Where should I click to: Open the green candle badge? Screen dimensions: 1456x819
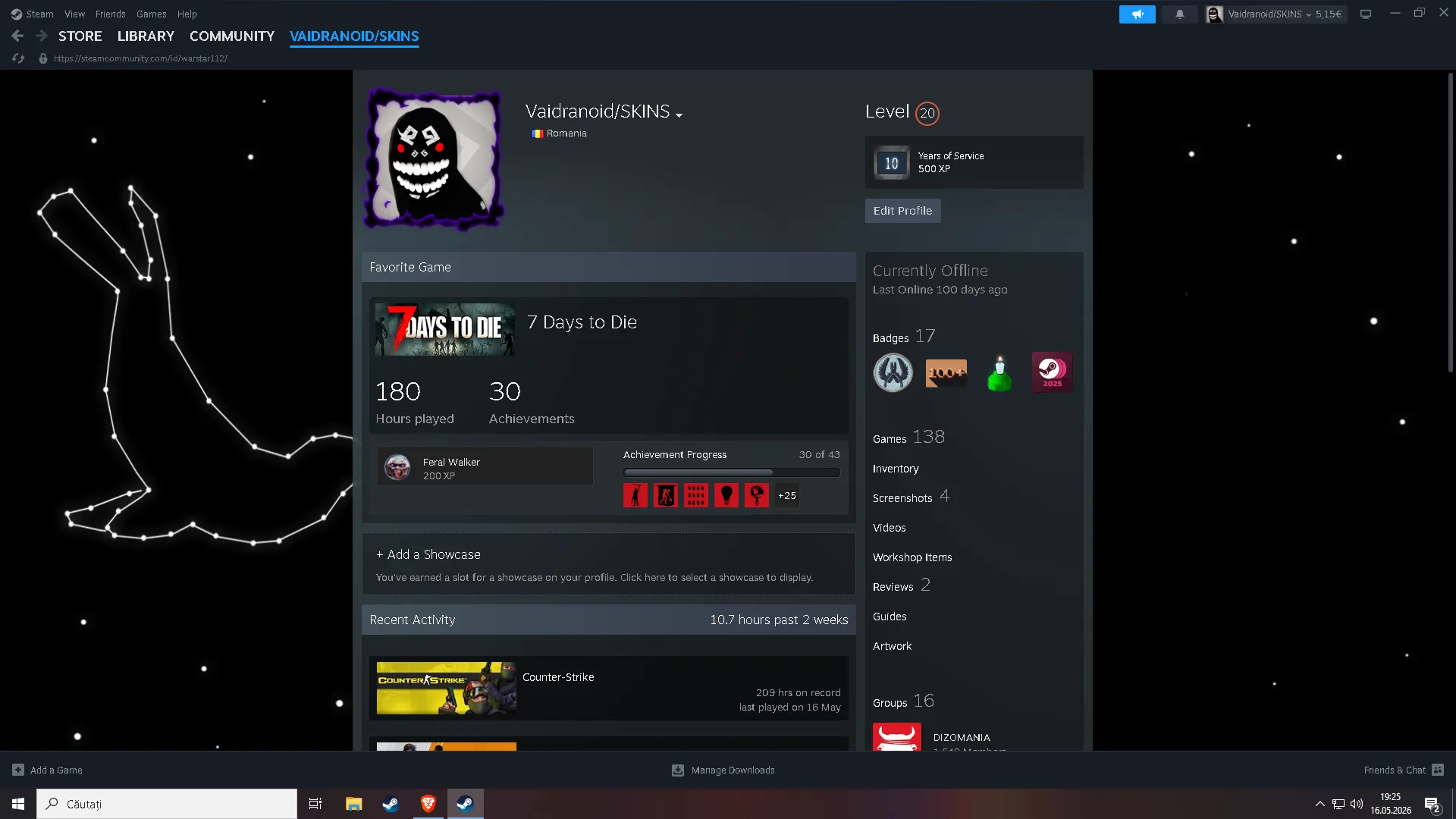point(999,372)
